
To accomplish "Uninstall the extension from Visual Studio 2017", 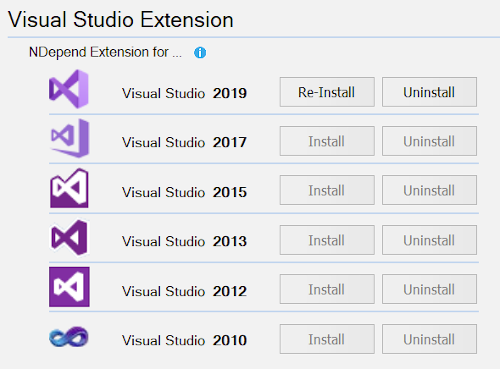I will (x=429, y=141).
